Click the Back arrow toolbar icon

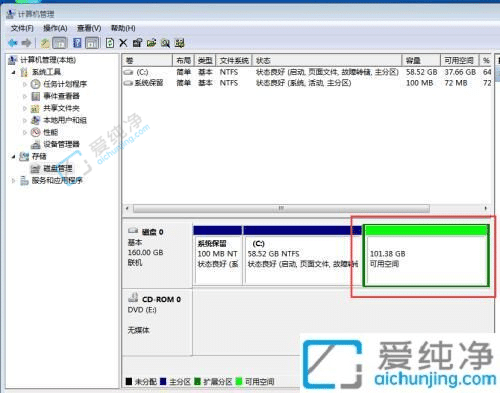pos(13,43)
